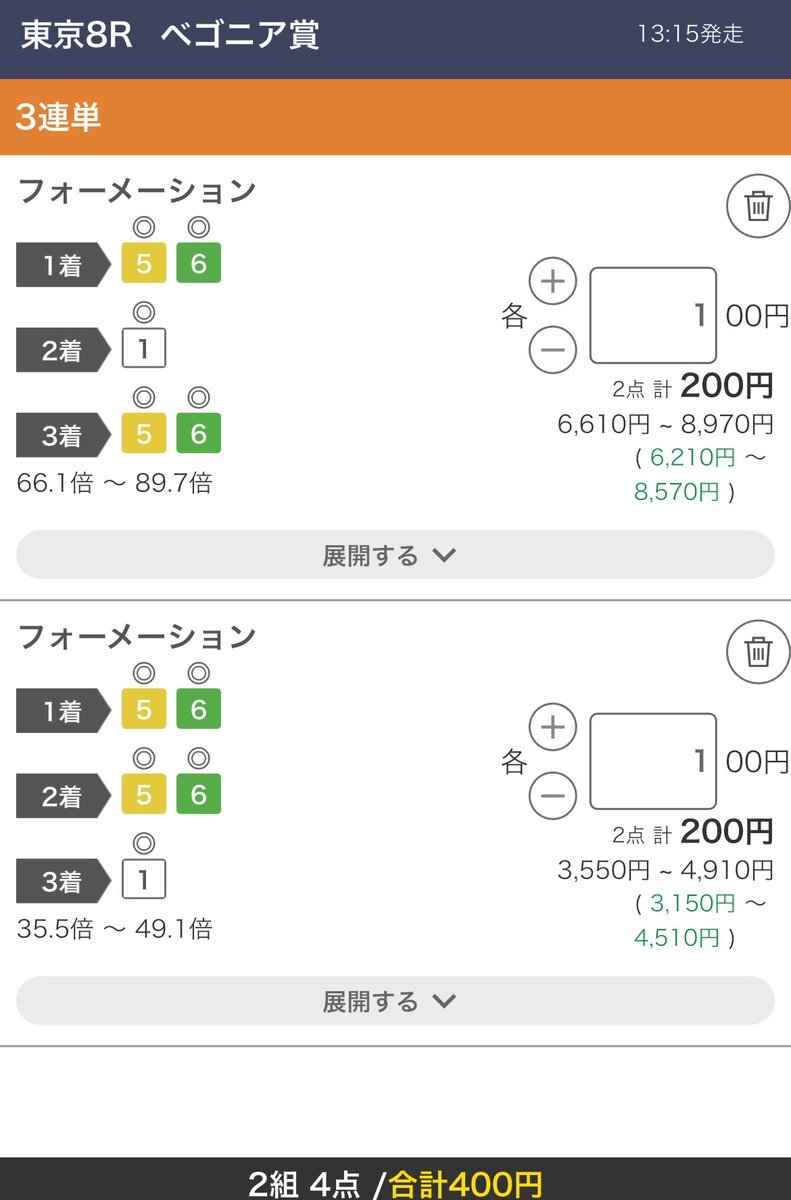791x1200 pixels.
Task: Select horse 6 in first bet's 1着 row
Action: [x=198, y=264]
